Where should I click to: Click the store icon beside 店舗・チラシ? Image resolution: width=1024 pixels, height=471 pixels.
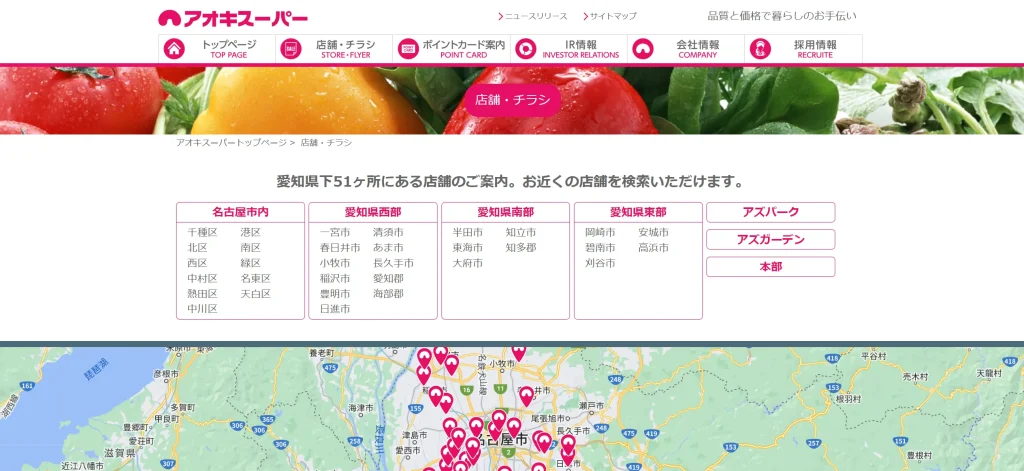(x=291, y=49)
